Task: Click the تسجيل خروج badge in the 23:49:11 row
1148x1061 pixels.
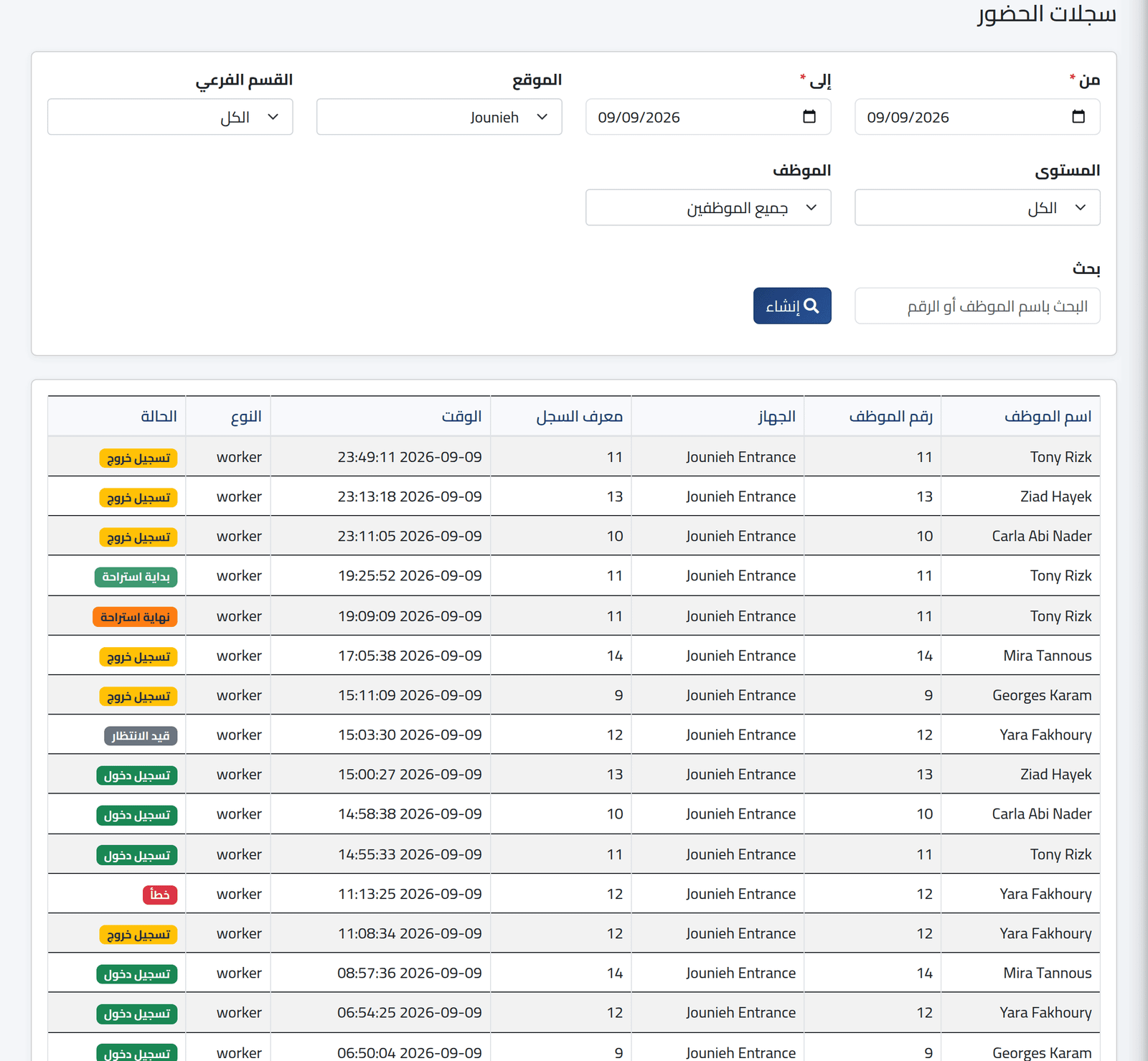Action: click(x=138, y=458)
